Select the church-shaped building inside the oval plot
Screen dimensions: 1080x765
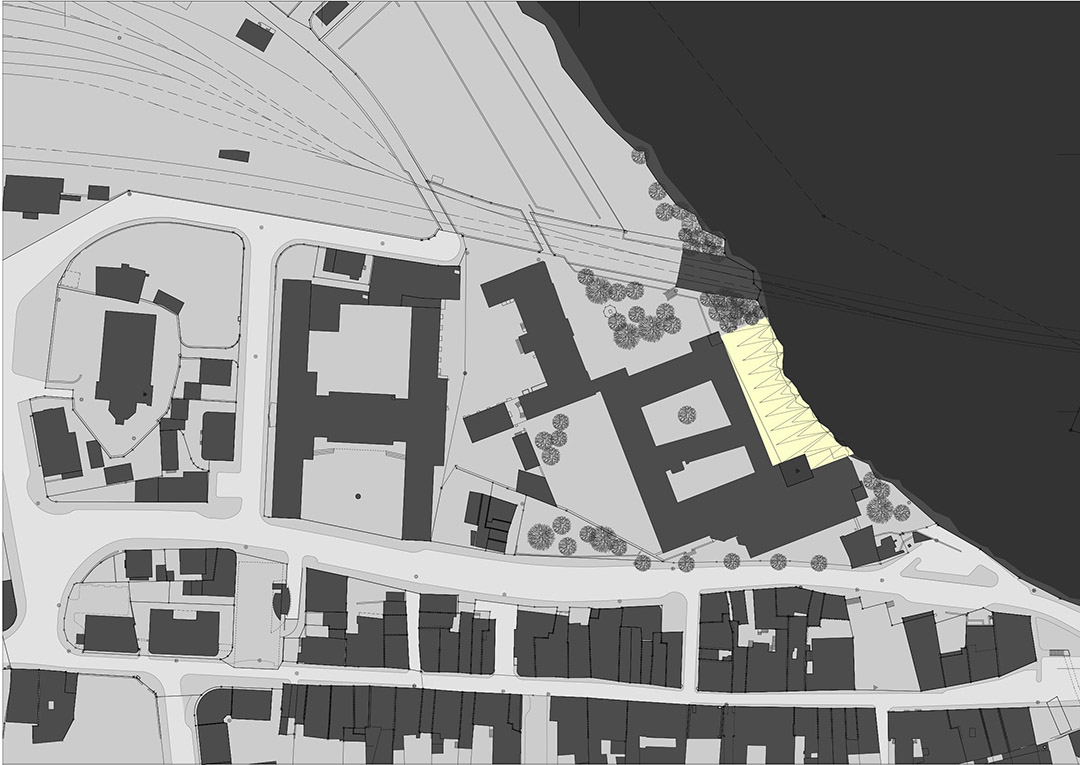coord(125,365)
